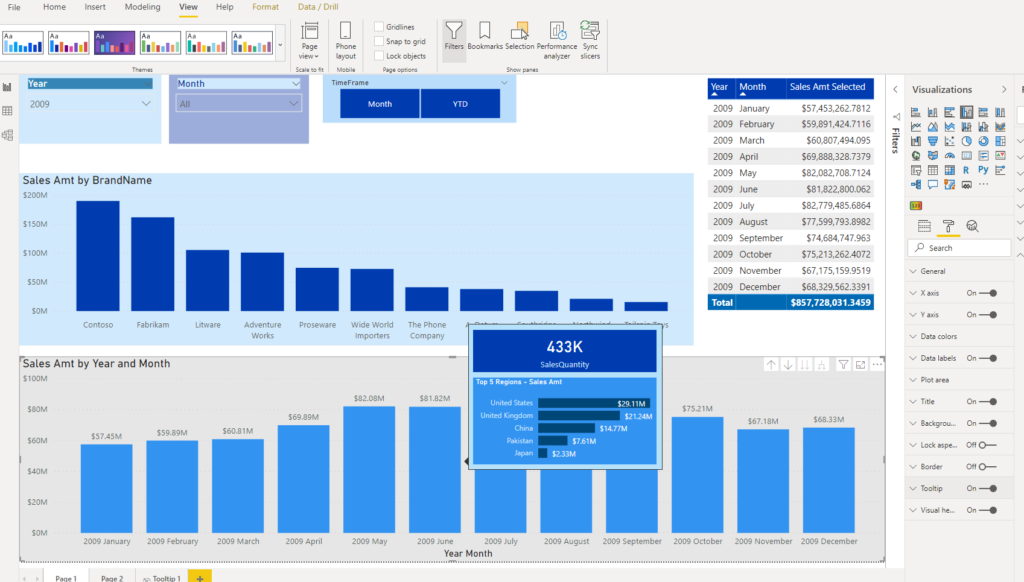Select the R script visual icon
Screen dimensions: 1024x582
[966, 170]
